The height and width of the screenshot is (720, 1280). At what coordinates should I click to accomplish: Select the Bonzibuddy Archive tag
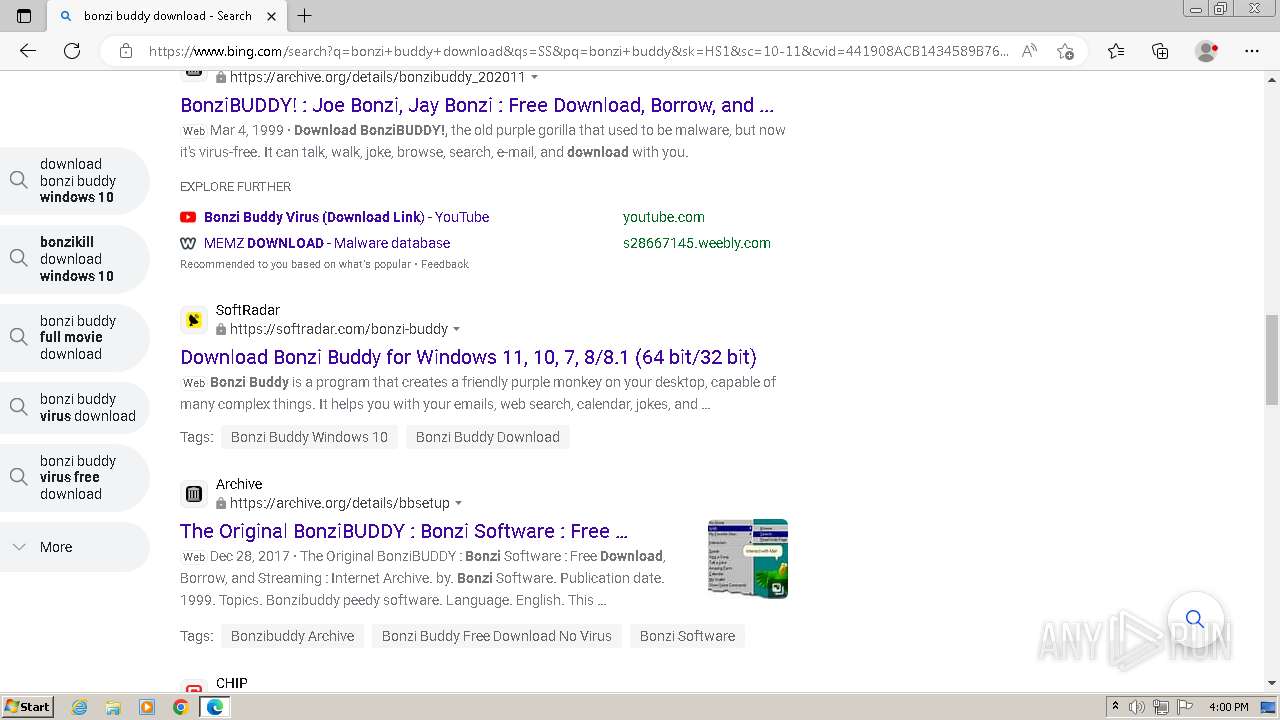click(x=292, y=636)
